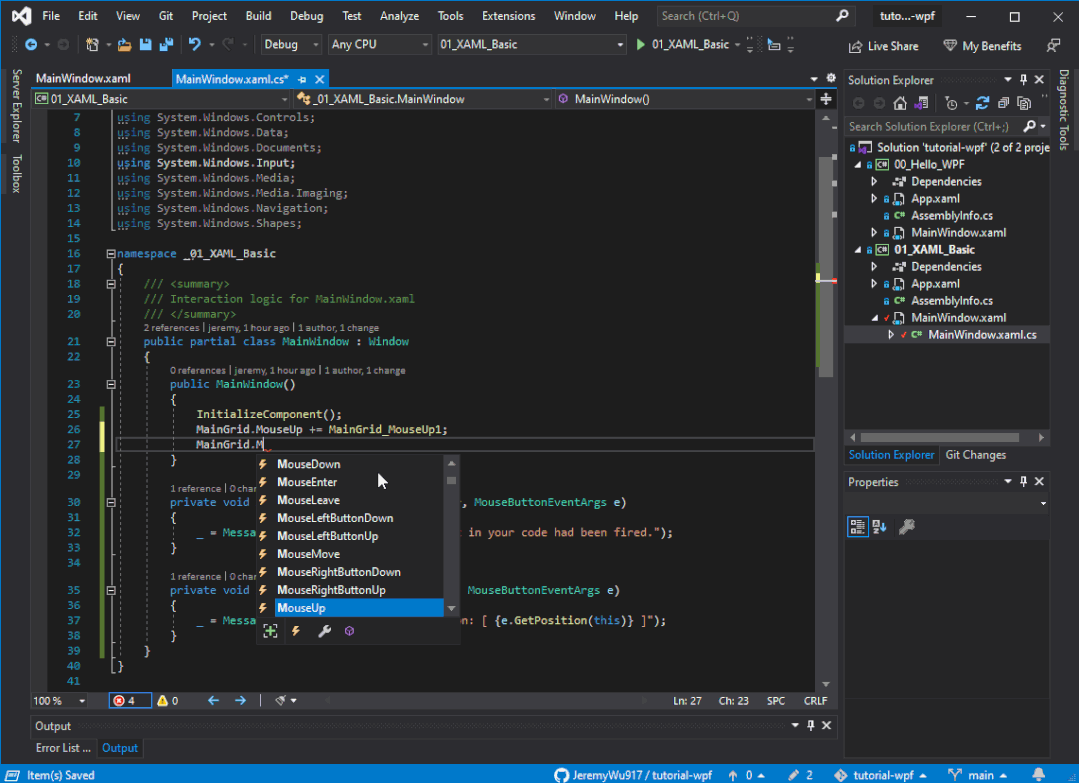Screen dimensions: 1079x783
Task: Open the Extensions menu
Action: [x=509, y=16]
